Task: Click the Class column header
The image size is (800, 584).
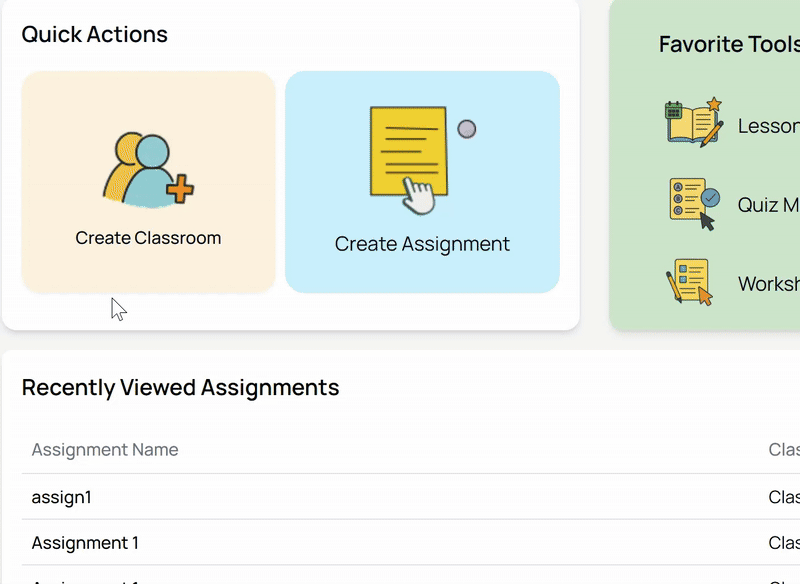Action: pyautogui.click(x=783, y=450)
